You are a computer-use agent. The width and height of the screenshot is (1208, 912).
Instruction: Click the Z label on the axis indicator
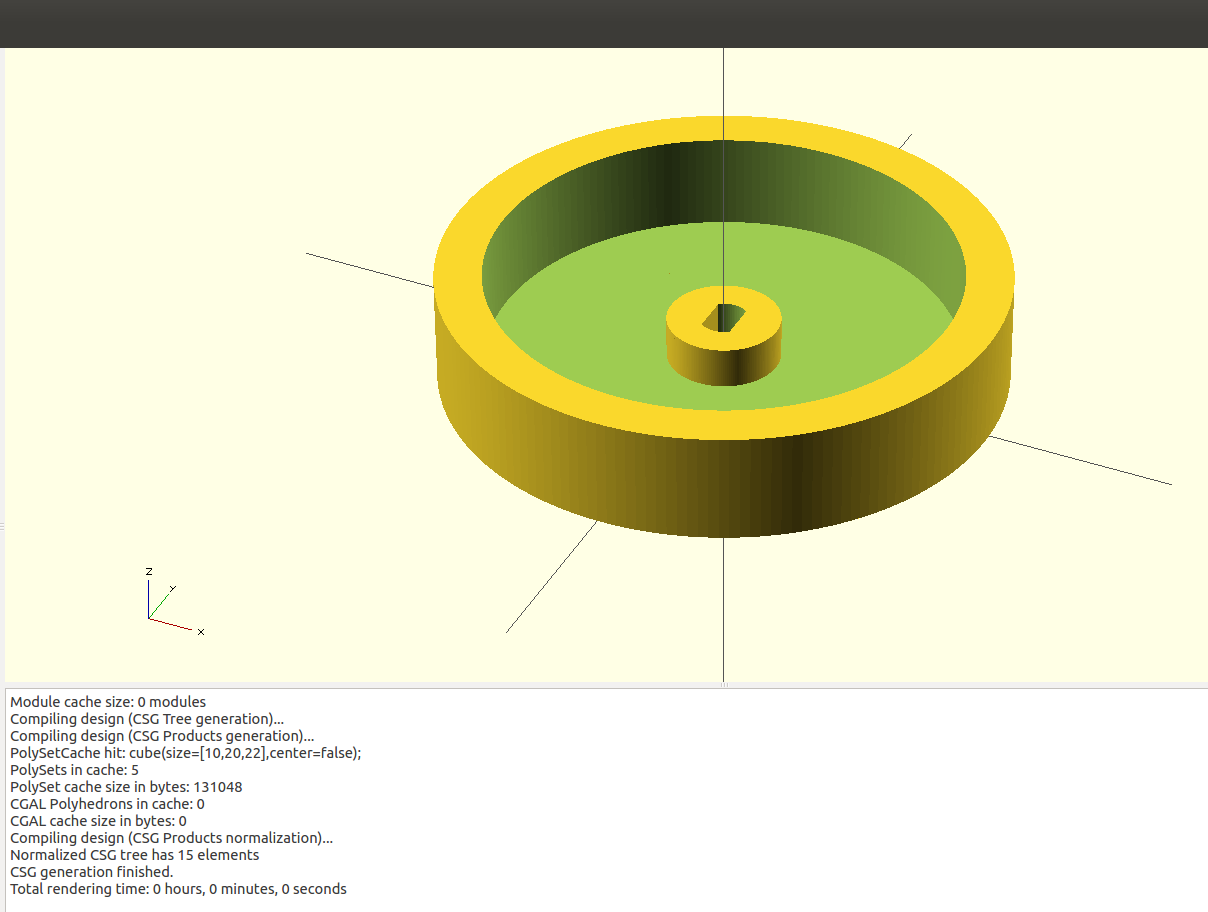pyautogui.click(x=149, y=571)
